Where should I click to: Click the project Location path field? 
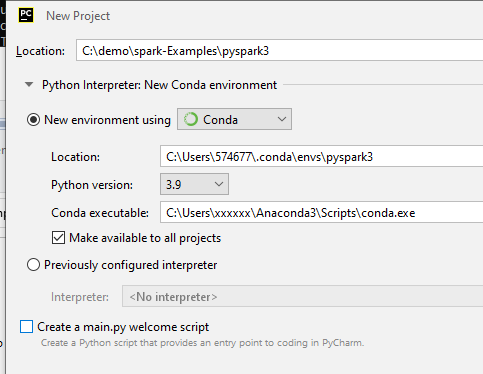(279, 50)
